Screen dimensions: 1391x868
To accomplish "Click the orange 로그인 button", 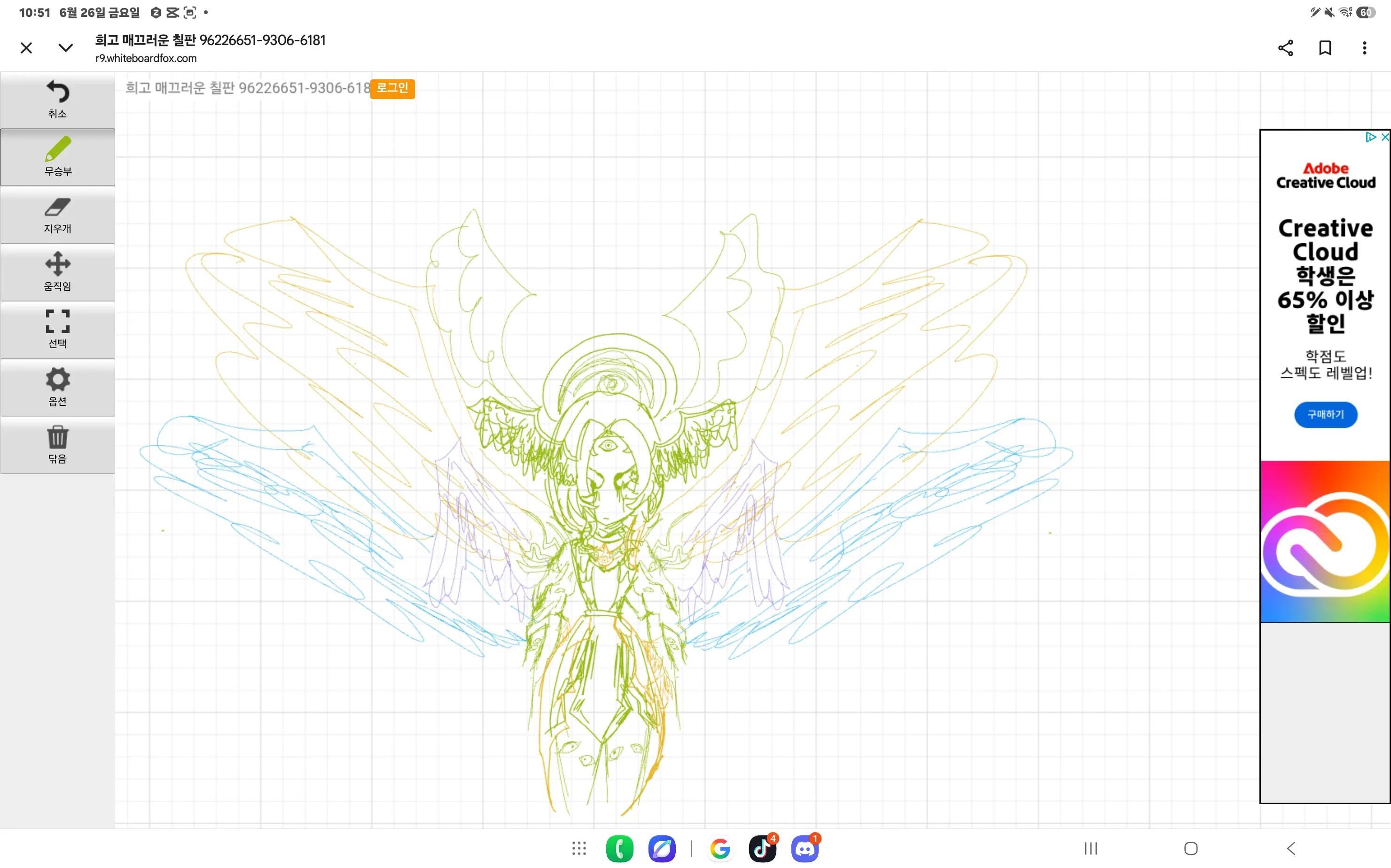I will tap(392, 88).
